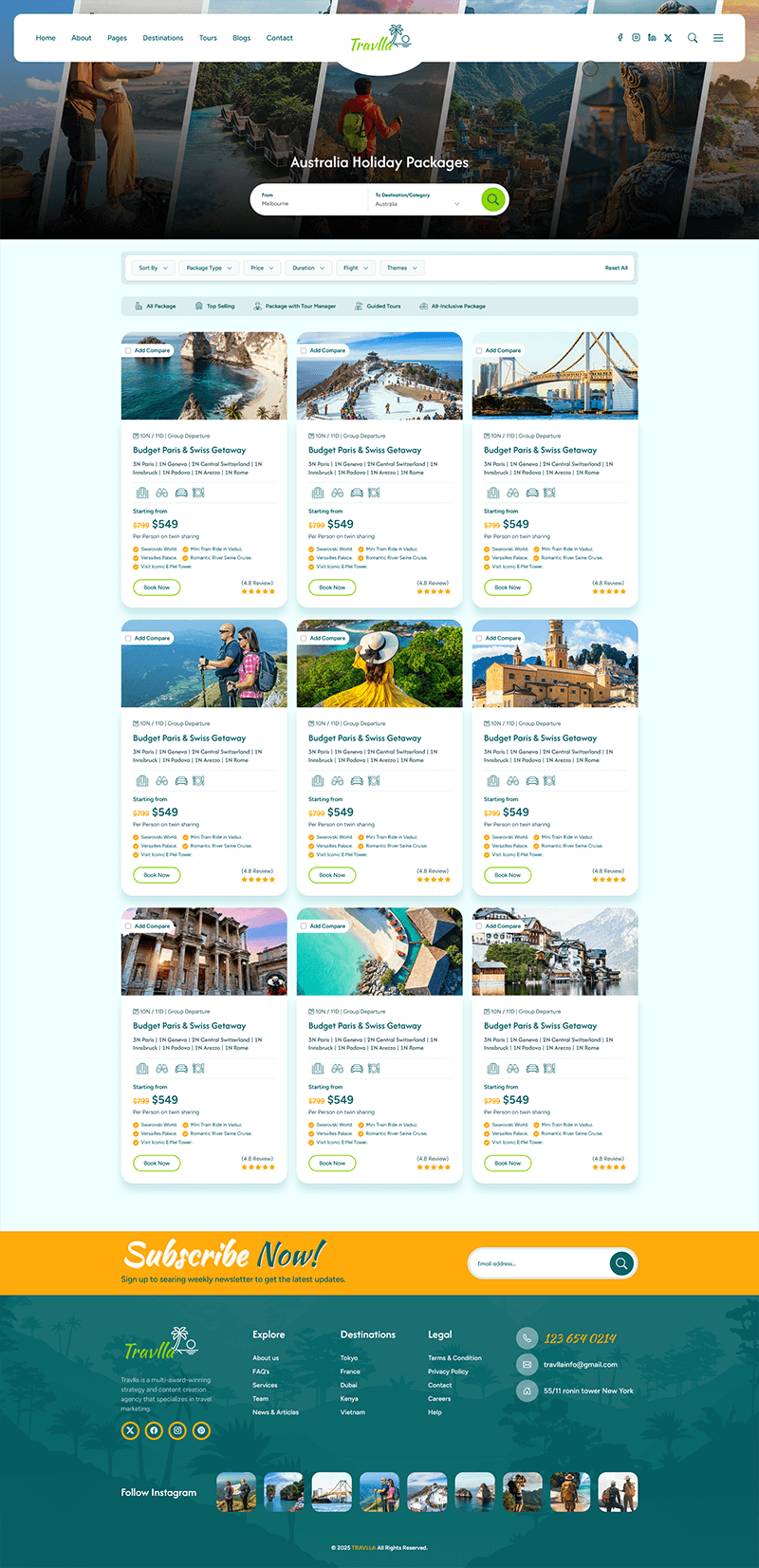The image size is (759, 1568).
Task: Open the first Follow Instagram thumbnail
Action: 236,1492
